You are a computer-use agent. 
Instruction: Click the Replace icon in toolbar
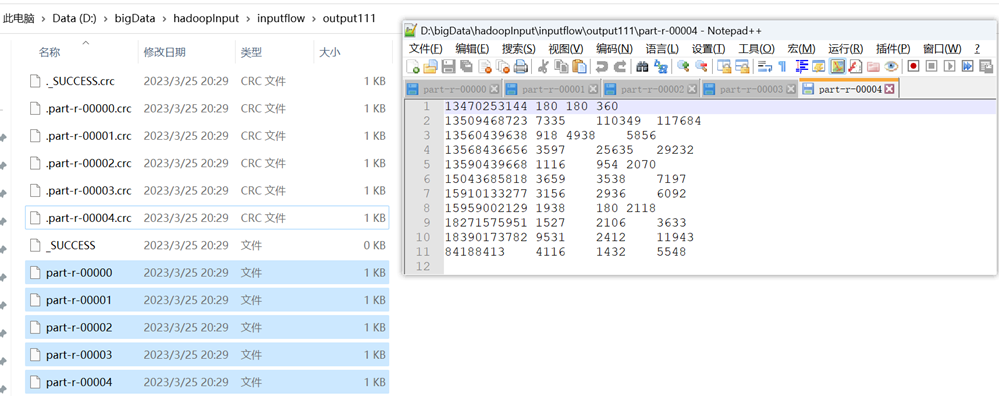point(661,66)
